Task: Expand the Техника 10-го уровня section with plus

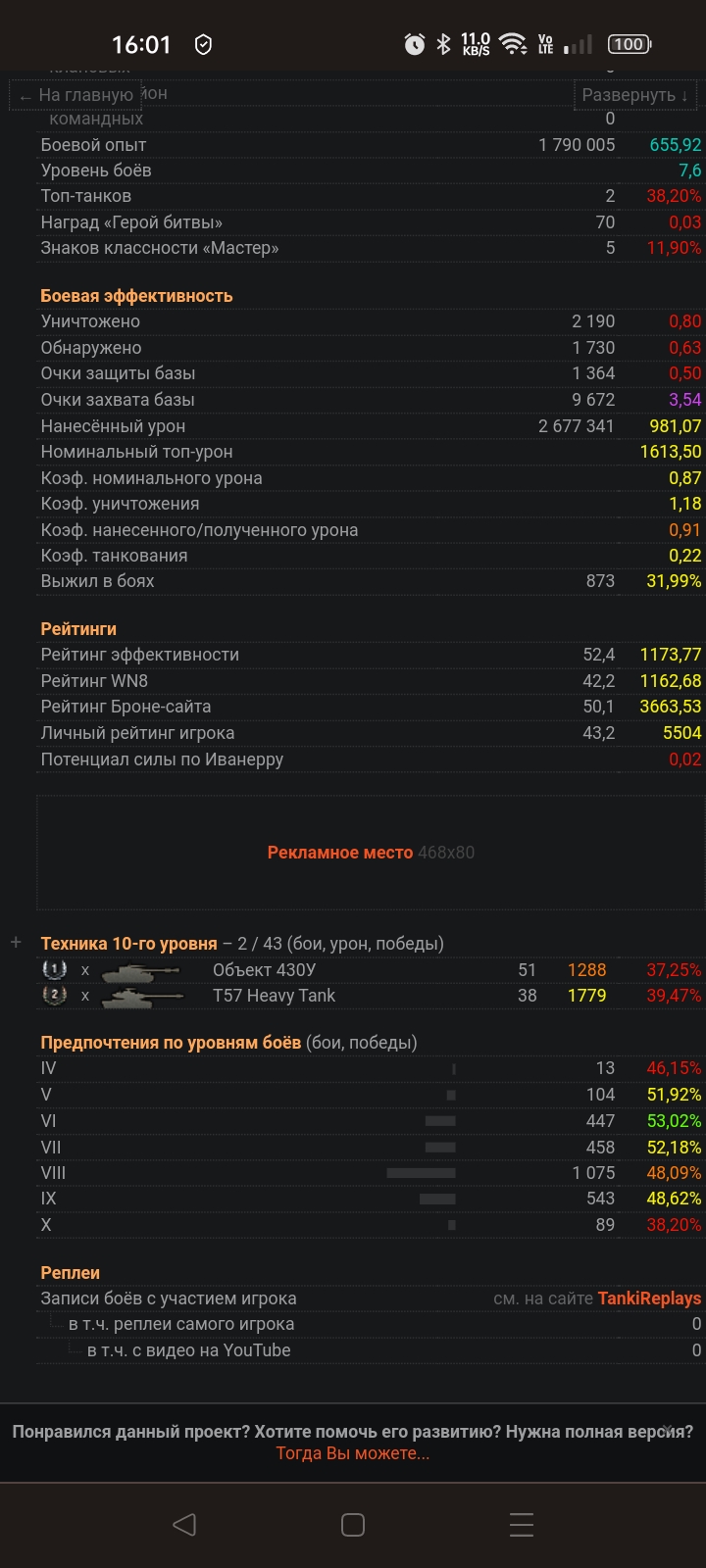Action: 16,943
